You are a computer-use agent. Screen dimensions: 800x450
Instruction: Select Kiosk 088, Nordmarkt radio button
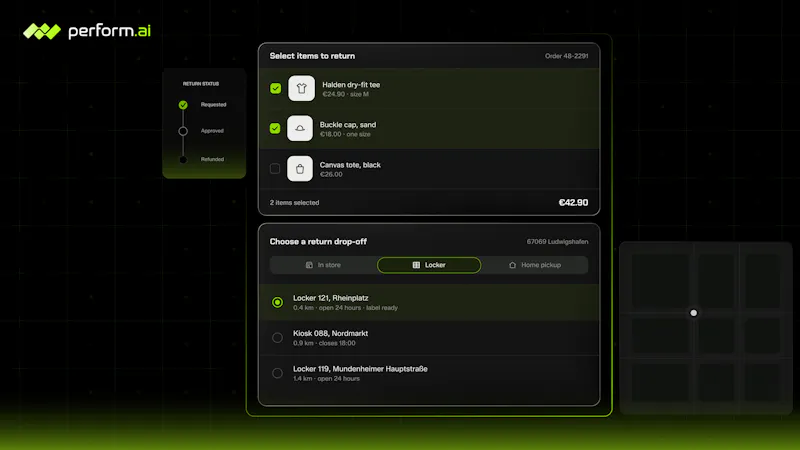[x=278, y=338]
